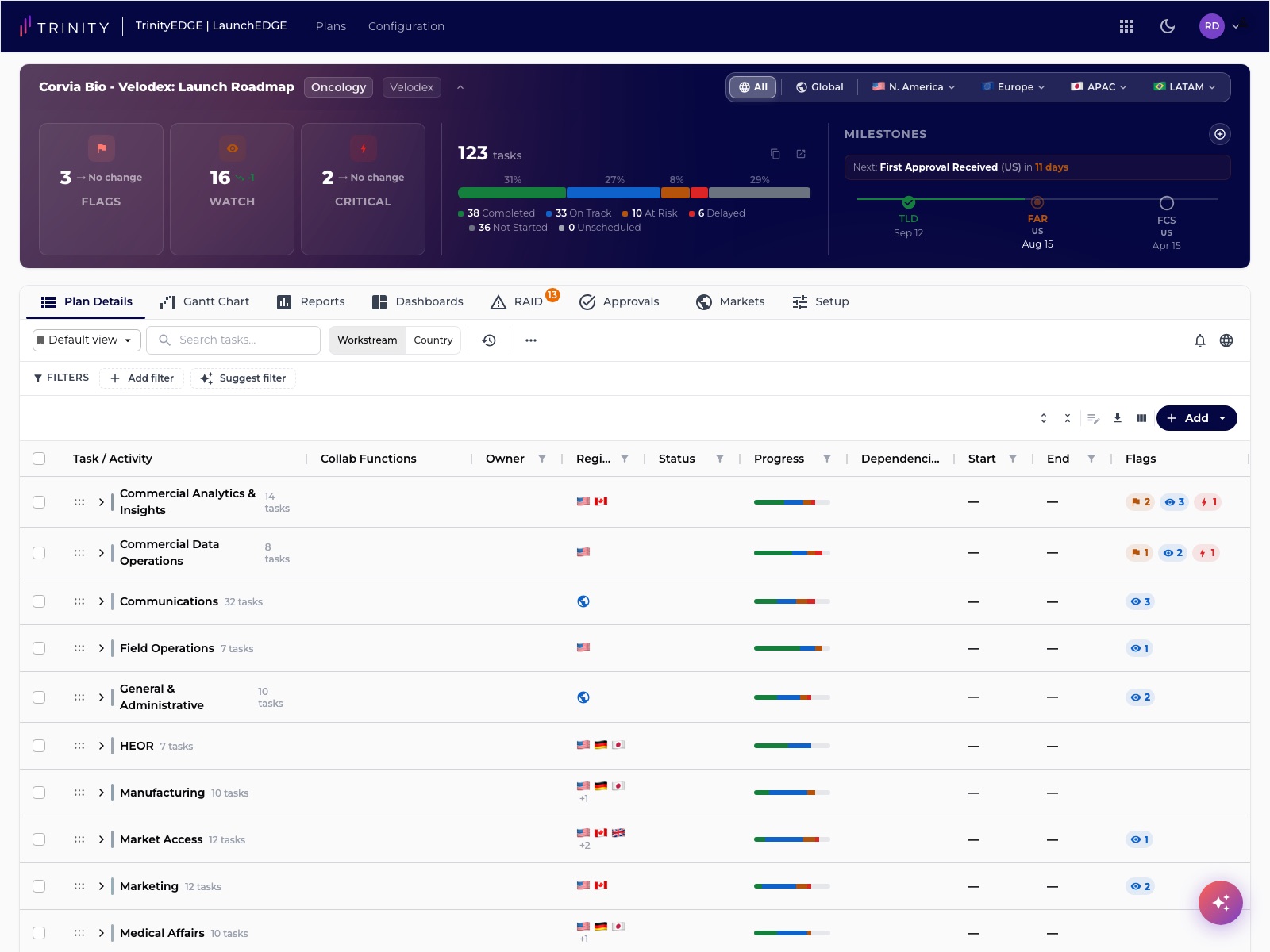The width and height of the screenshot is (1270, 952).
Task: Add a milestone with plus icon
Action: [1220, 134]
